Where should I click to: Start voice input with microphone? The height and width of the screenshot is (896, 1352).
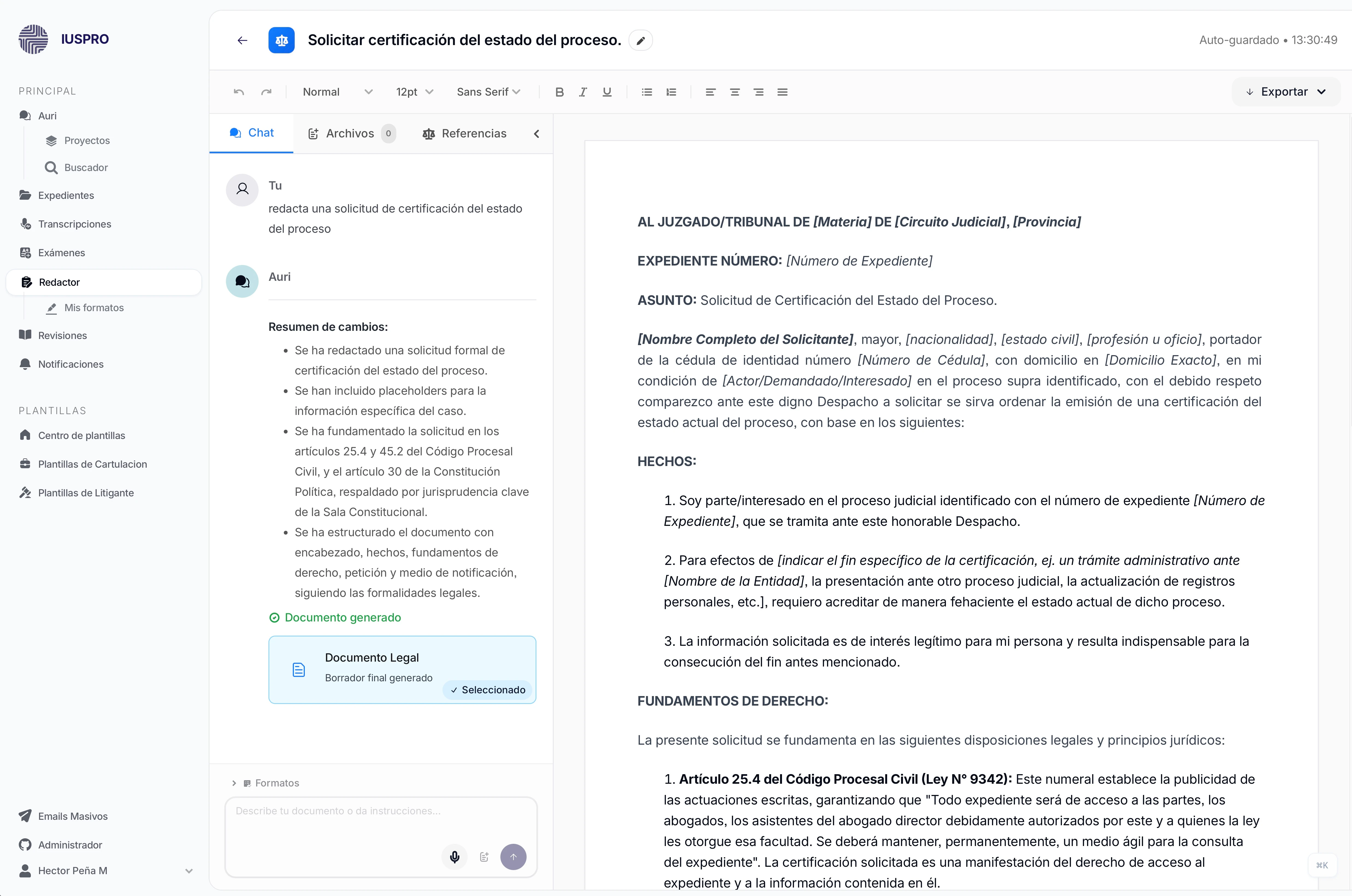point(455,857)
